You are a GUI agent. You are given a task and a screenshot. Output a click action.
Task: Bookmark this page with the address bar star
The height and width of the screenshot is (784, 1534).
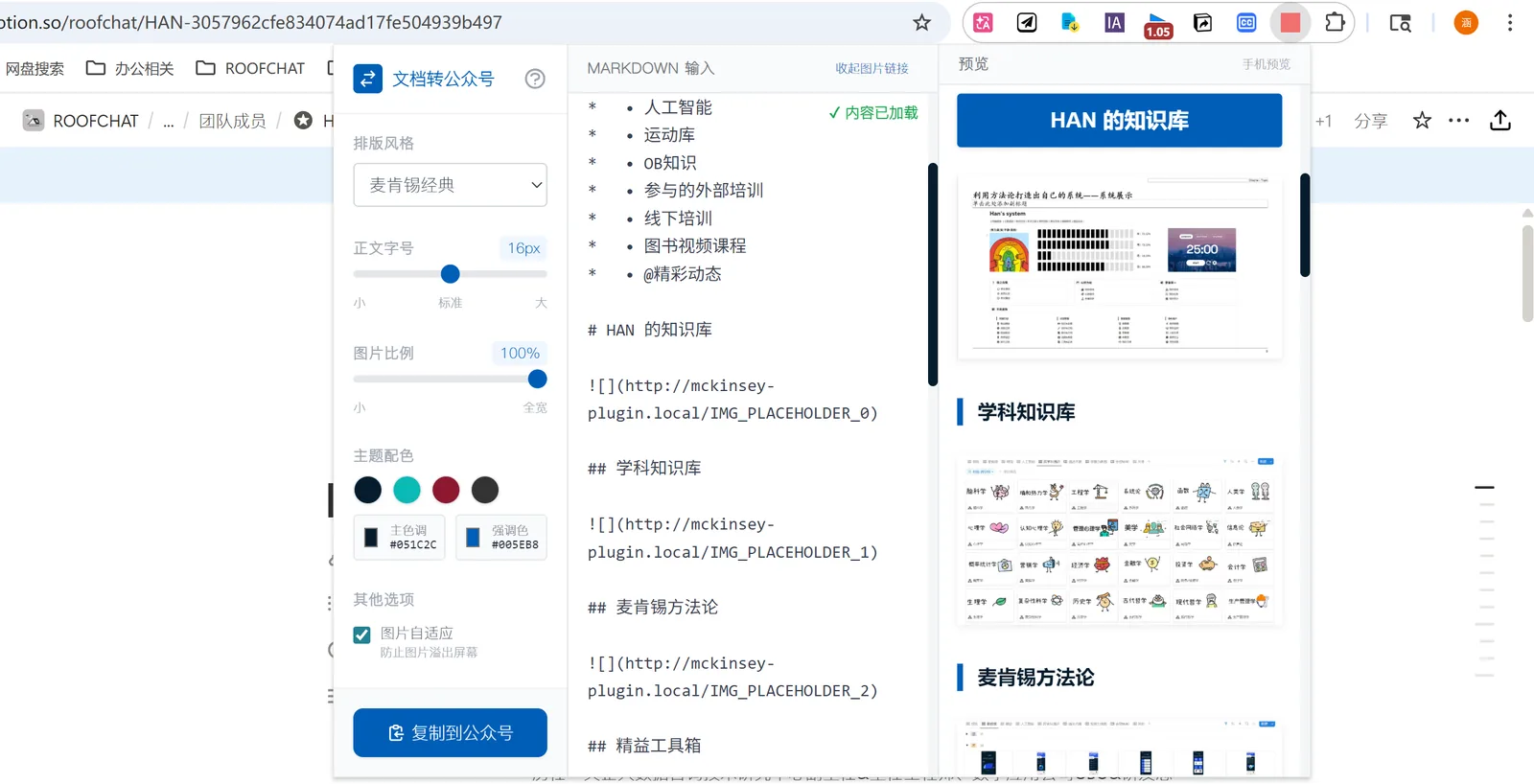pos(921,22)
